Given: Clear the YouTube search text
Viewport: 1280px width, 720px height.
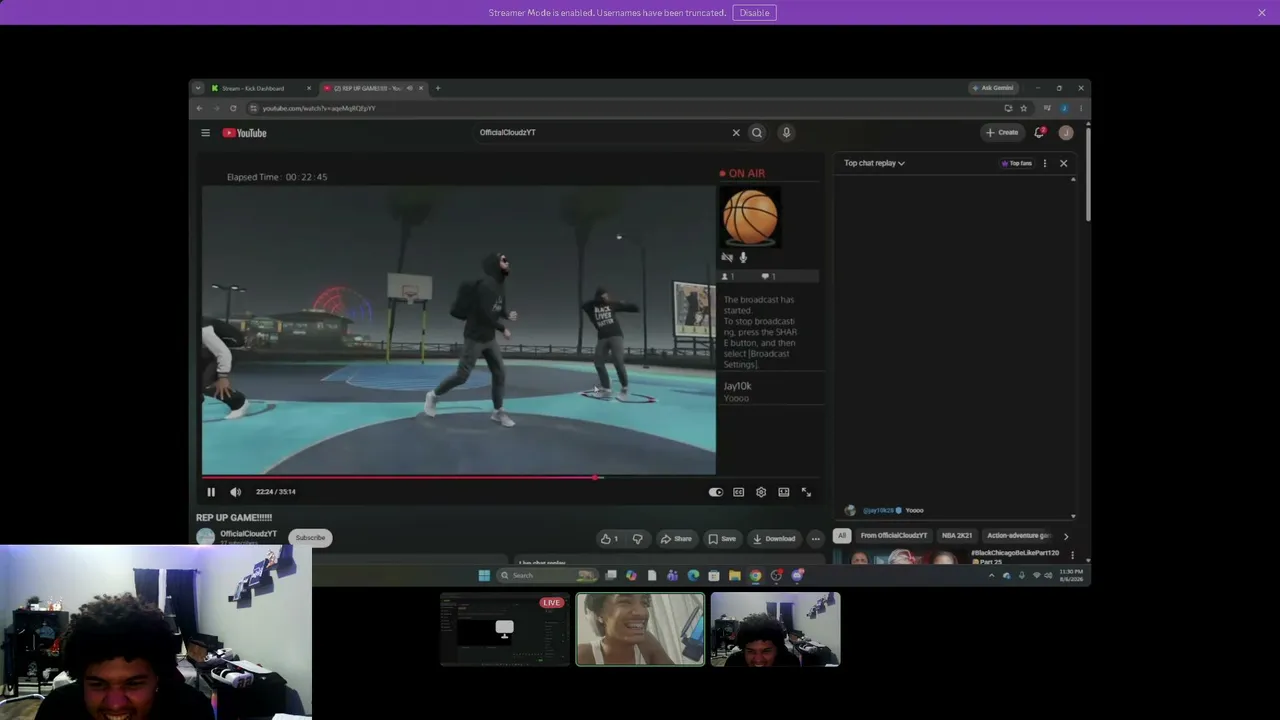Looking at the screenshot, I should 736,133.
